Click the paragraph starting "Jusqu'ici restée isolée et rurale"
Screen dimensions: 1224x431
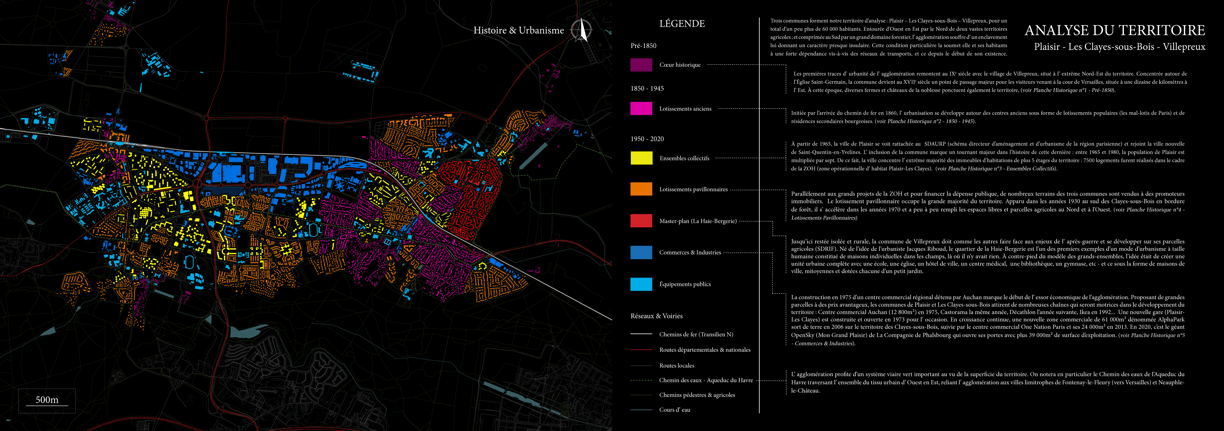coord(989,257)
